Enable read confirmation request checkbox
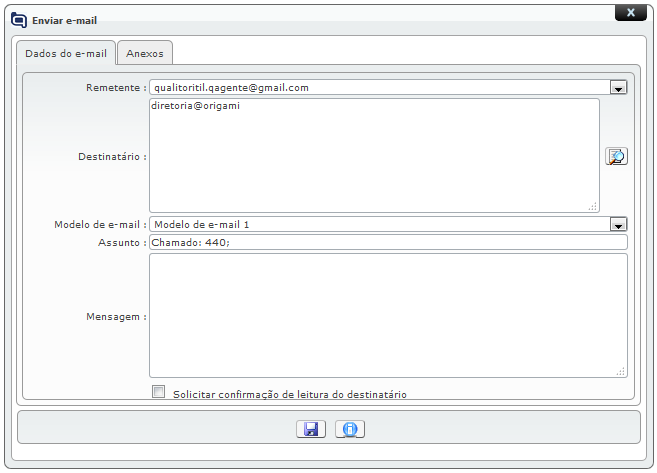This screenshot has height=473, width=657. pos(158,392)
